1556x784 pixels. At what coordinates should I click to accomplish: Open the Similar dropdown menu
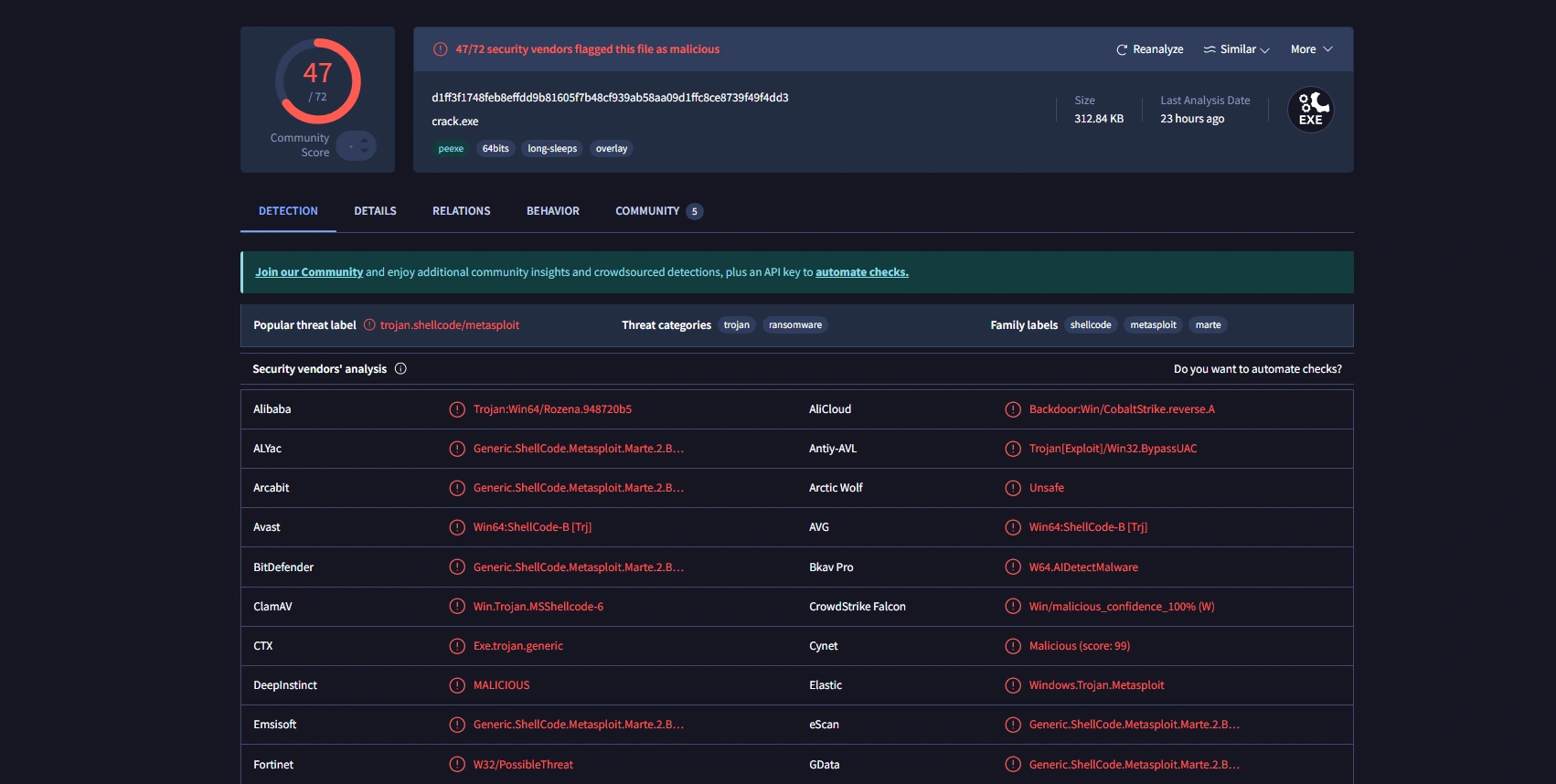coord(1237,50)
